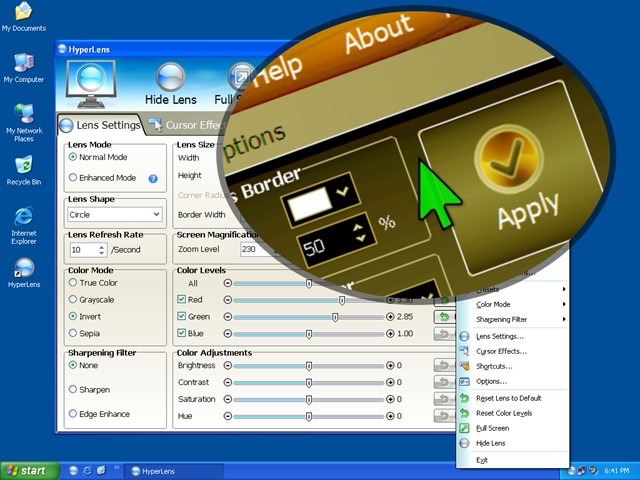This screenshot has width=640, height=480.
Task: Click the Lens Refresh Rate spinner arrows
Action: [x=102, y=250]
